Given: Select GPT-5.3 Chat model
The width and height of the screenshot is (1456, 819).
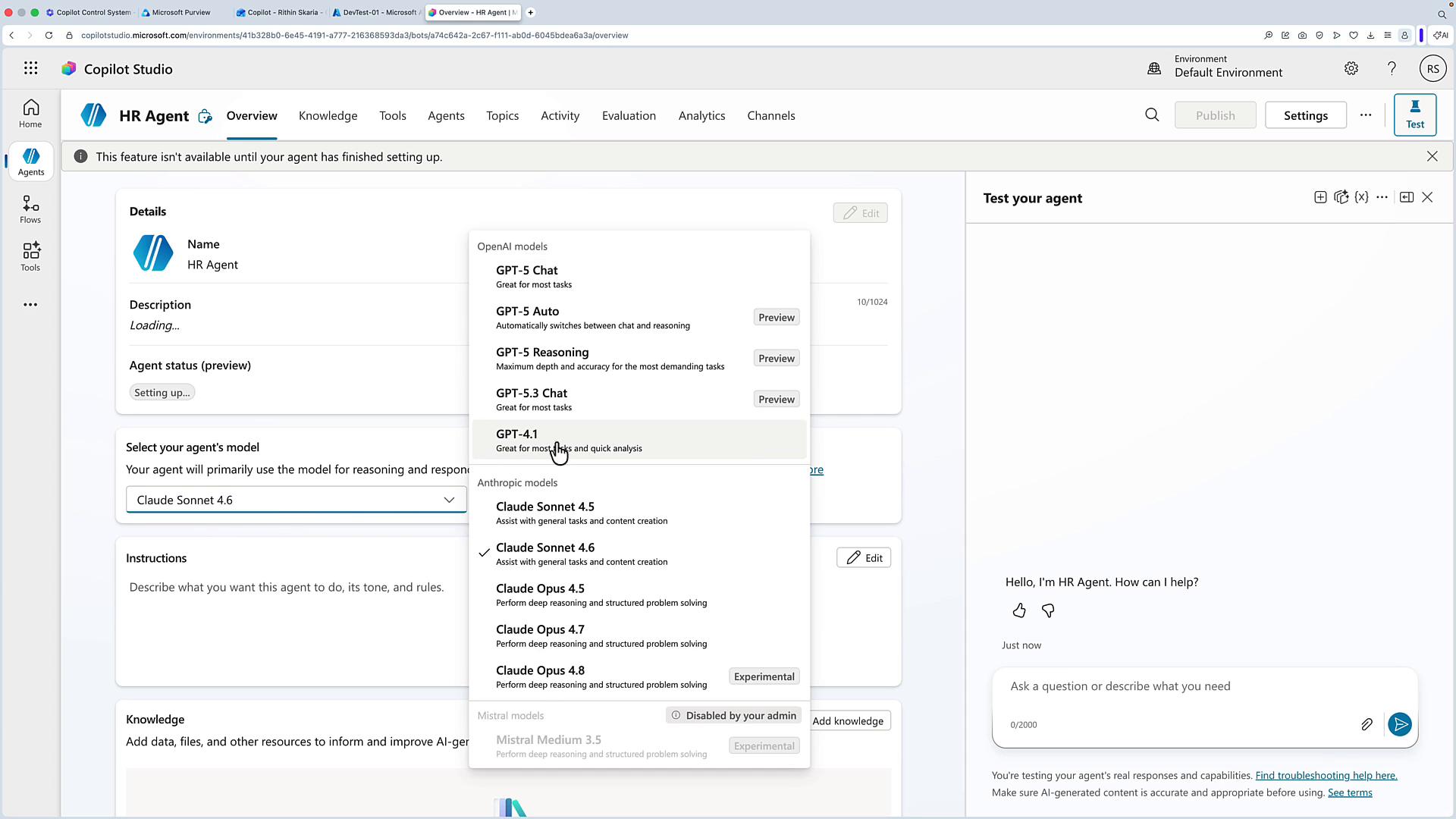Looking at the screenshot, I should (639, 400).
